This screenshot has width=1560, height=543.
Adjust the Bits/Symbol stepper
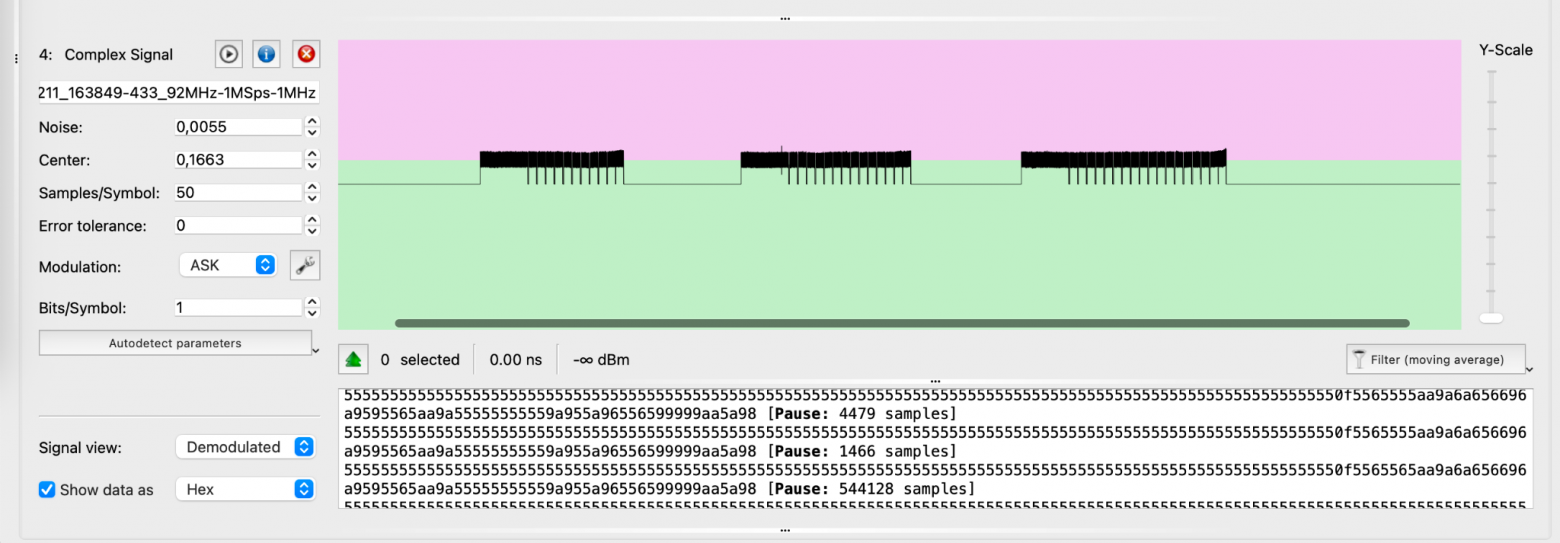tap(312, 308)
